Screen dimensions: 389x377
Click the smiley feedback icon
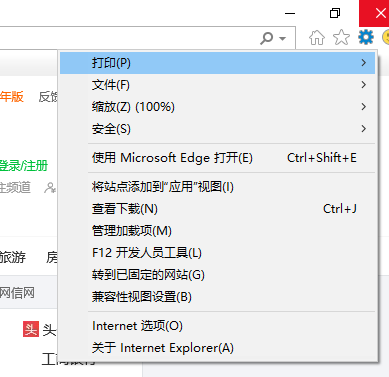click(x=386, y=37)
